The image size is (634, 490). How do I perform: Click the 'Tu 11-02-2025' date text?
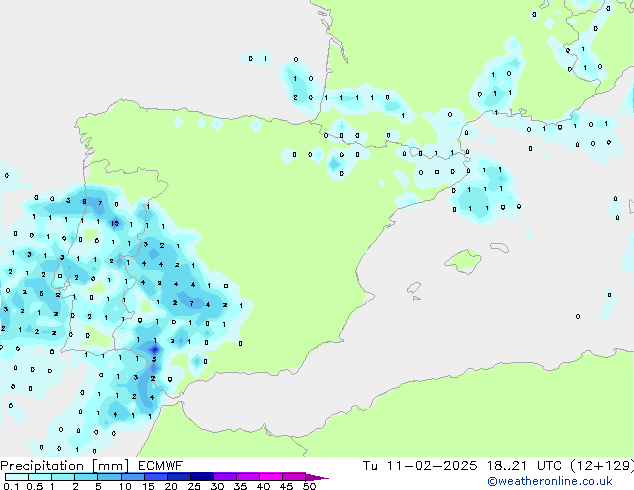420,466
